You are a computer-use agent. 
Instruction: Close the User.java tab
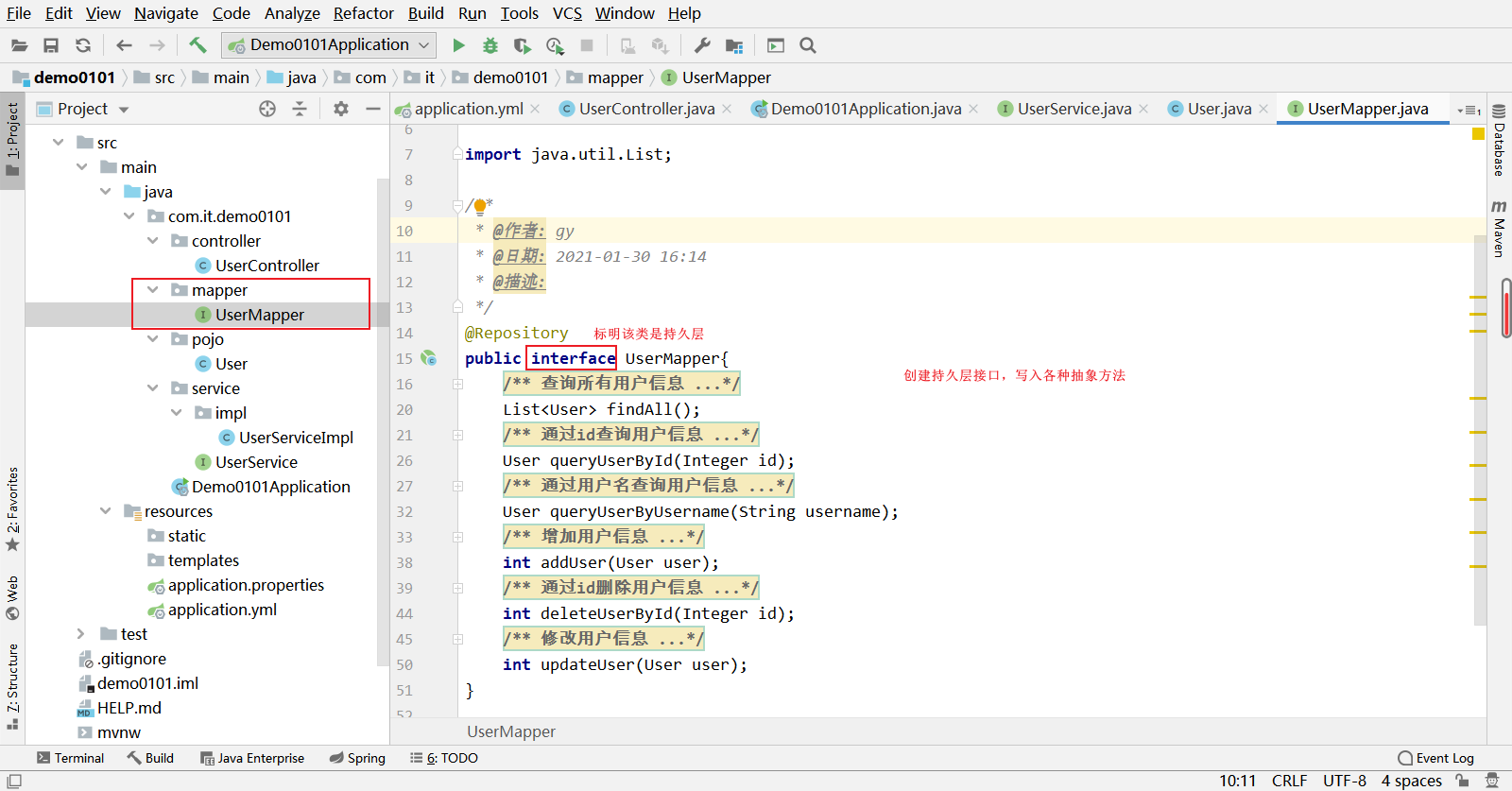click(x=1263, y=109)
